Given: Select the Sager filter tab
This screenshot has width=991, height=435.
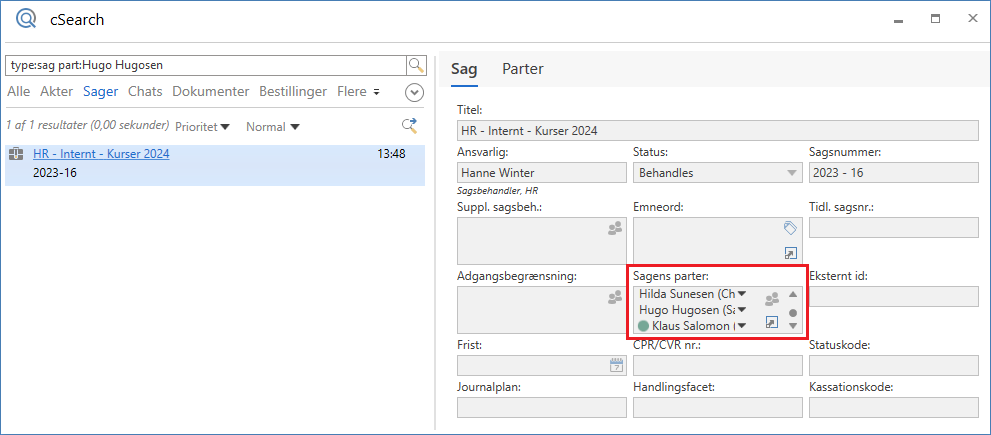Looking at the screenshot, I should pyautogui.click(x=100, y=92).
